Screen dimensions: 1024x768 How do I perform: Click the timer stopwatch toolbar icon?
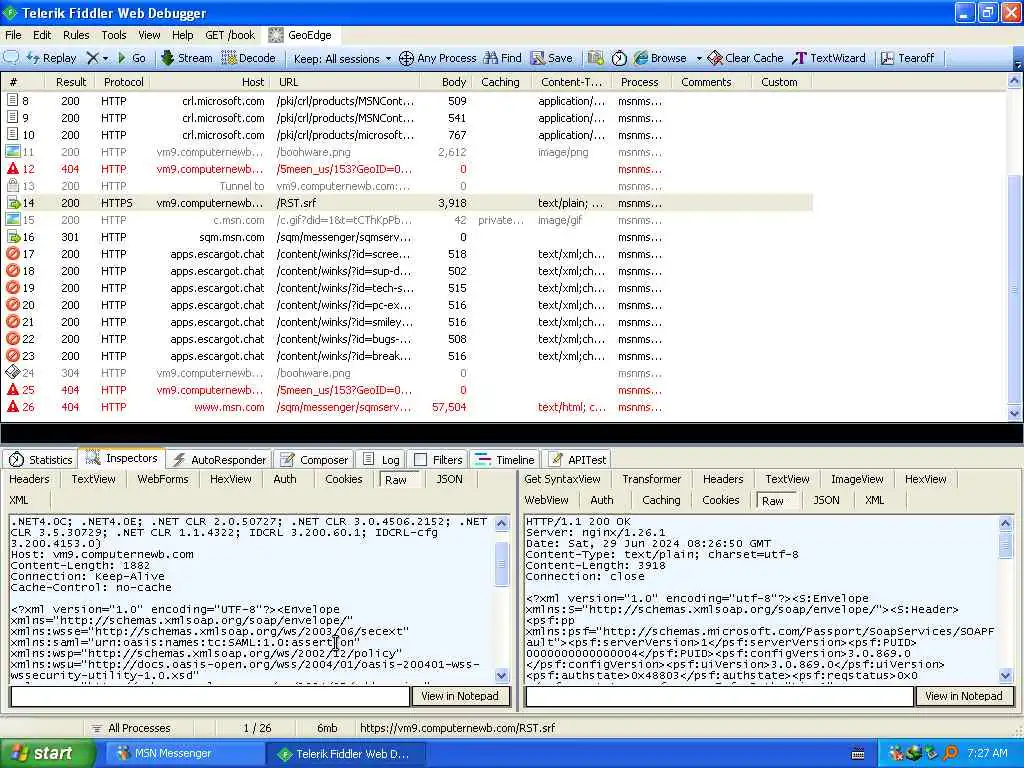[619, 59]
